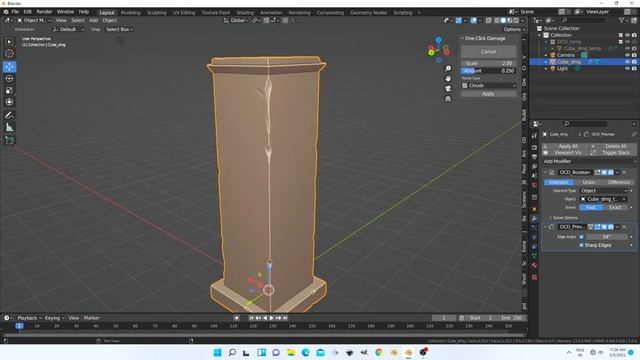
Task: Select solid viewport shading mode
Action: [503, 20]
